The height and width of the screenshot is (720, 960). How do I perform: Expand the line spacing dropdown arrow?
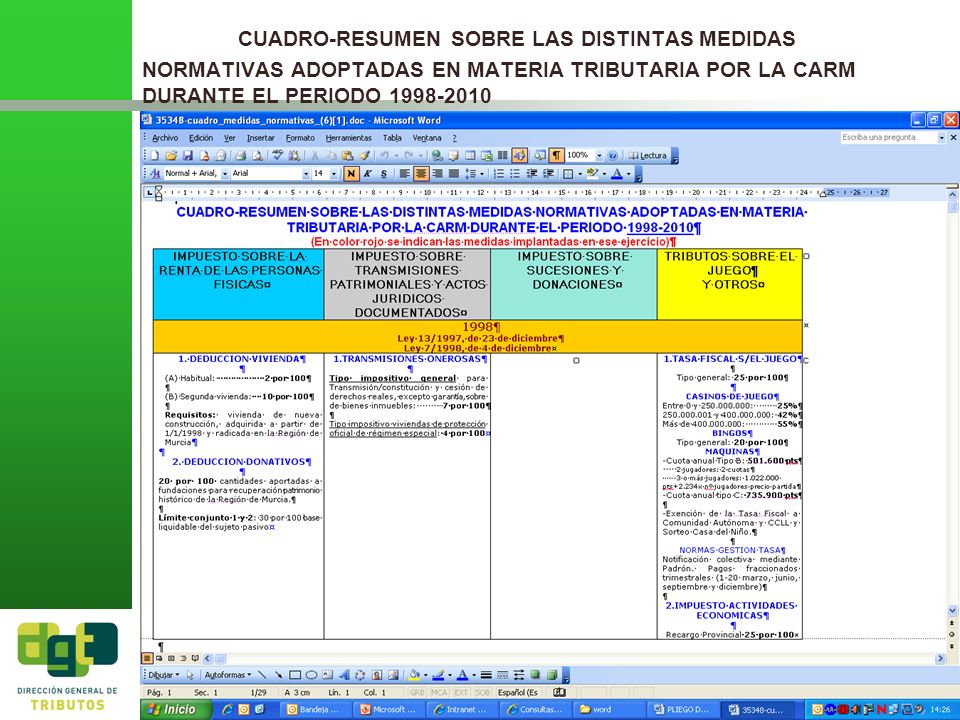coord(482,173)
